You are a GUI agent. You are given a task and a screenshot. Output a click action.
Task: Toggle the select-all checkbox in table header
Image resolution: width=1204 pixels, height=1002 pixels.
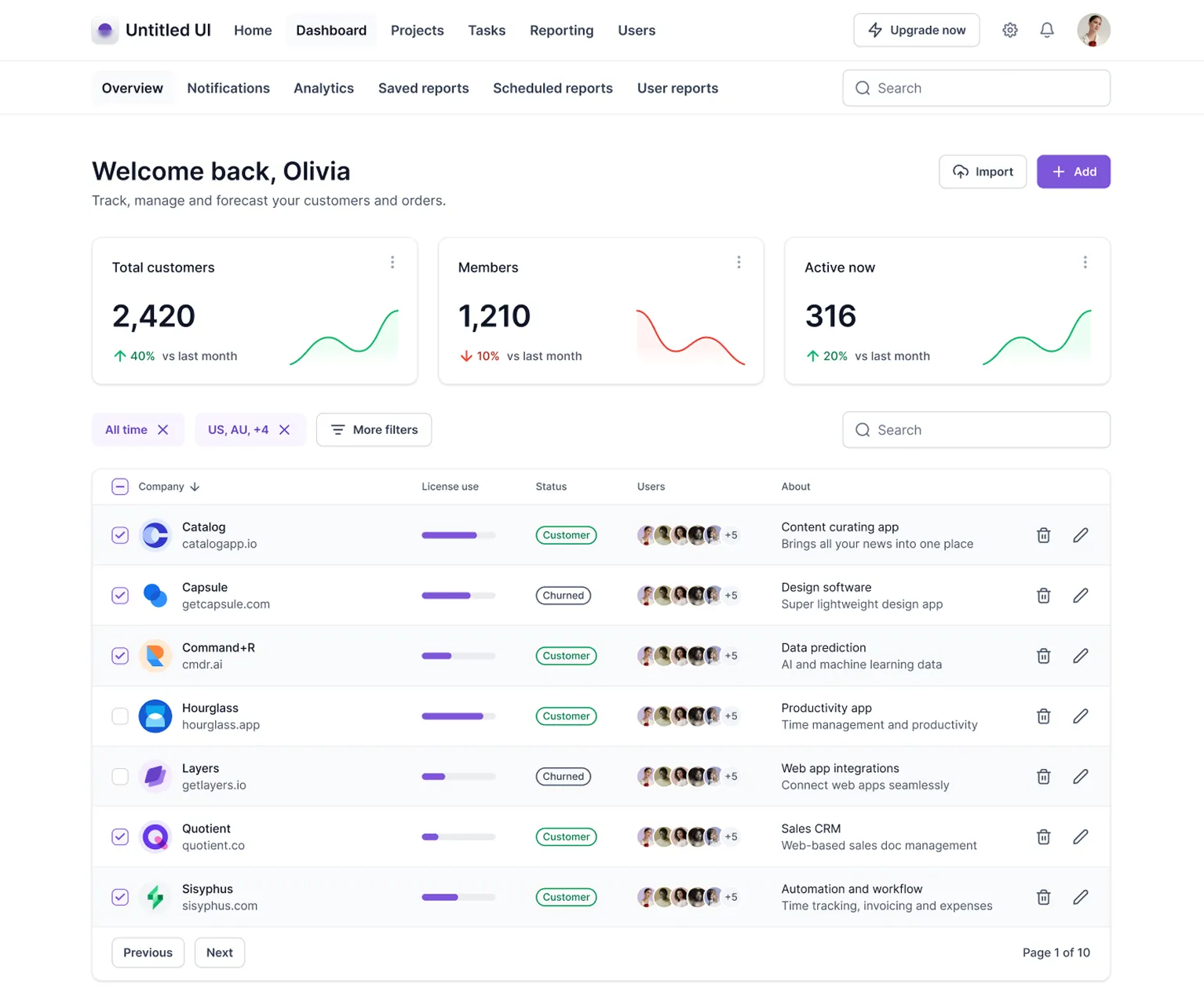[x=120, y=486]
